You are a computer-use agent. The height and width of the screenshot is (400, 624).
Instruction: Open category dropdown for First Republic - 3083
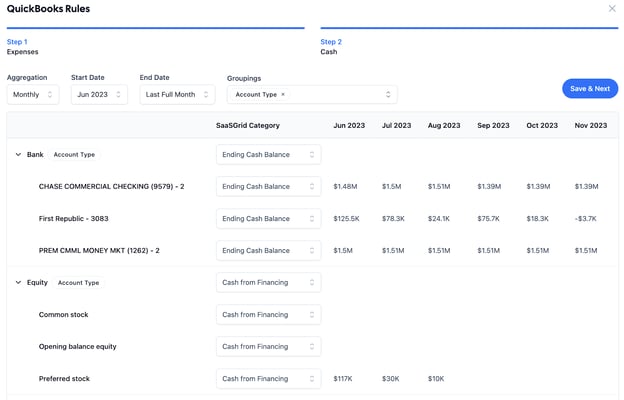tap(269, 219)
